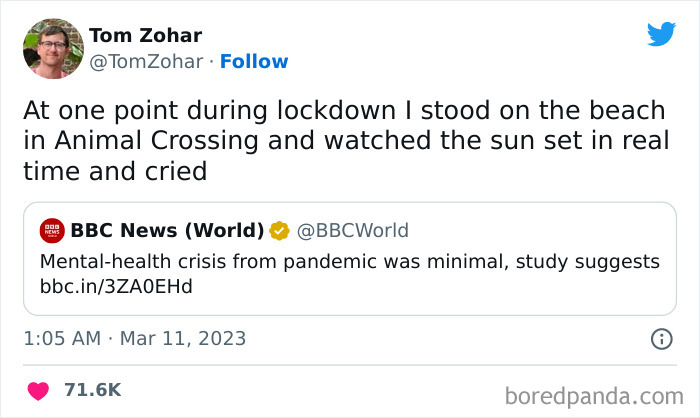View the 71.6K likes count
Image resolution: width=700 pixels, height=418 pixels.
coord(94,390)
